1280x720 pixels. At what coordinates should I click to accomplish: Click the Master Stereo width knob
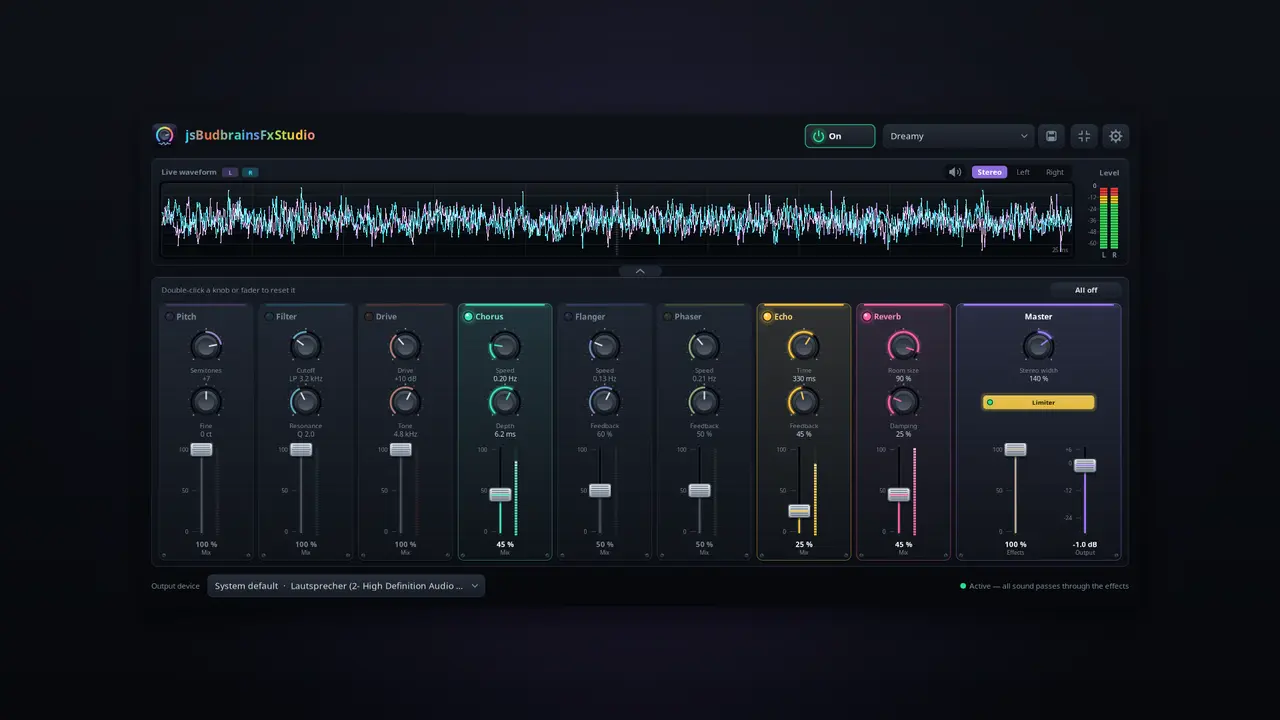[x=1038, y=347]
